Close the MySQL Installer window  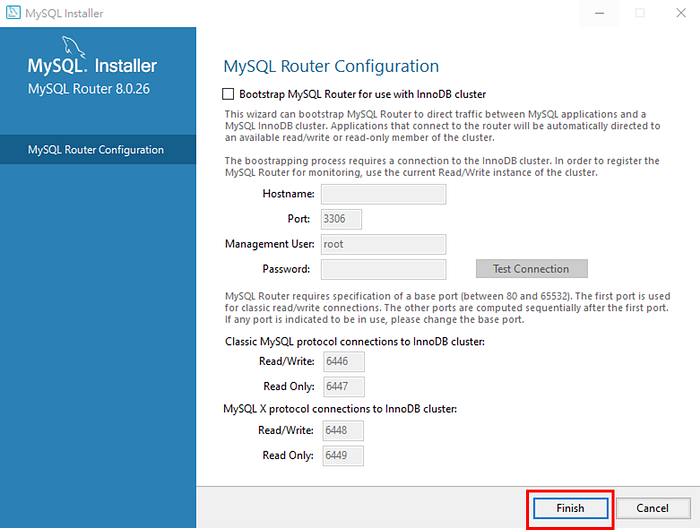pyautogui.click(x=681, y=13)
